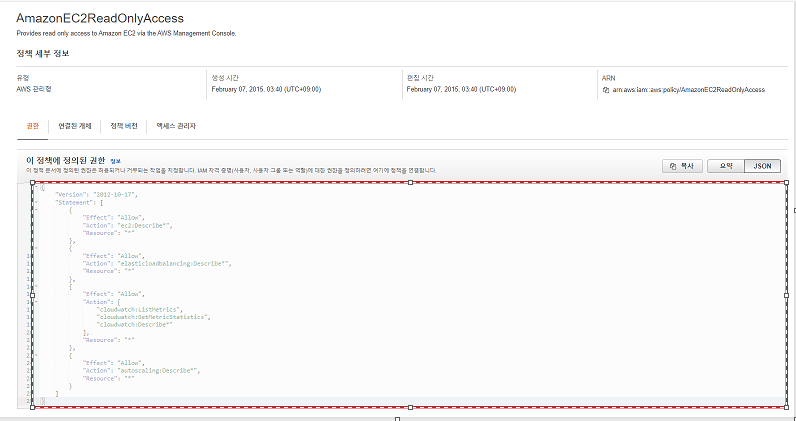The image size is (796, 421).
Task: Click the date under 생성 시간
Action: pos(266,89)
